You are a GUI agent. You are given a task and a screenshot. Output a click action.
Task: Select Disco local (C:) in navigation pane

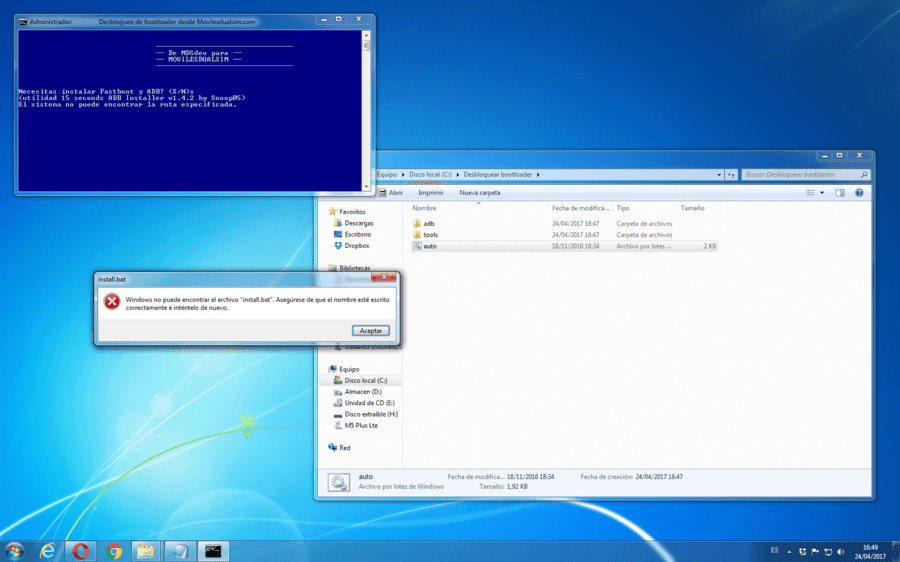366,381
